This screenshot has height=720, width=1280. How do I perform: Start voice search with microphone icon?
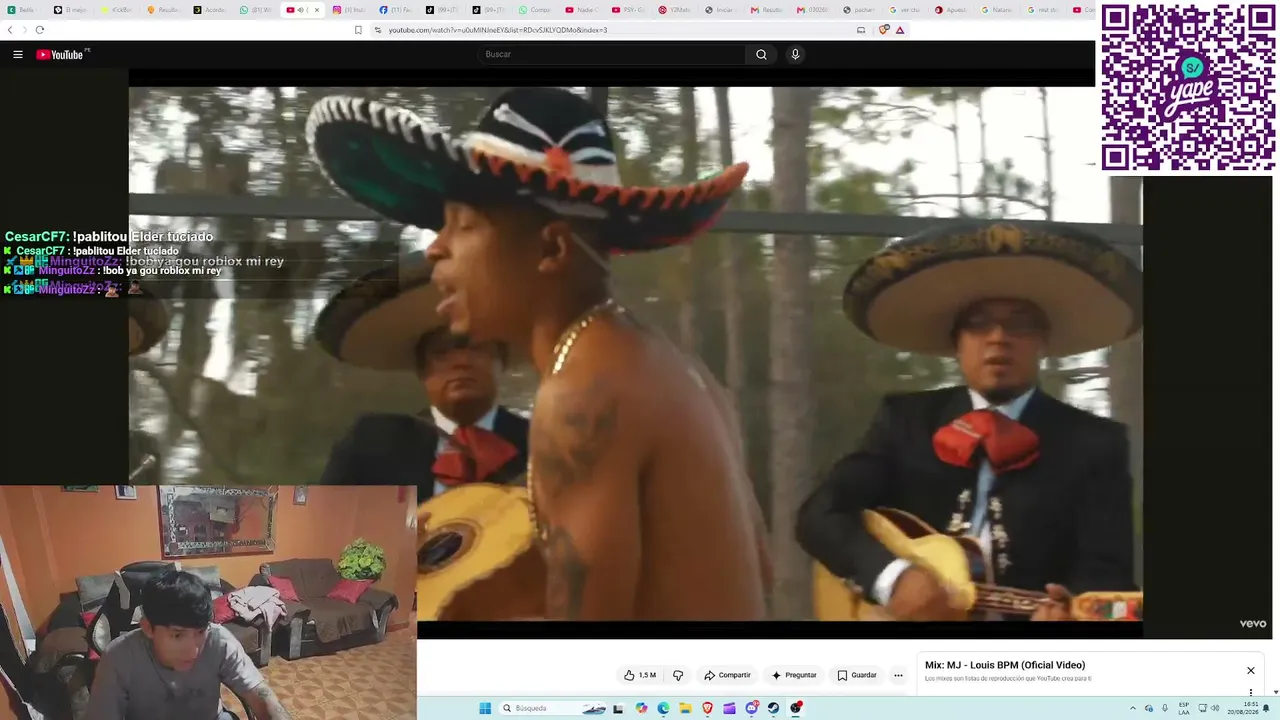pyautogui.click(x=795, y=54)
